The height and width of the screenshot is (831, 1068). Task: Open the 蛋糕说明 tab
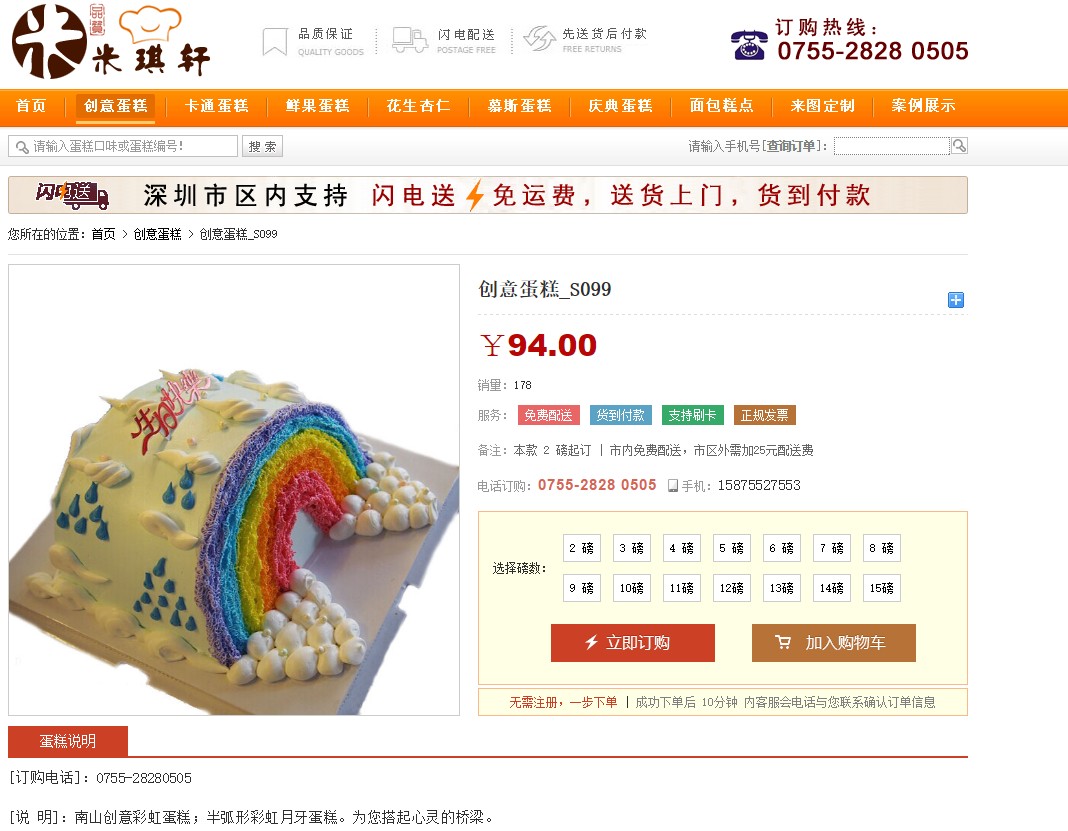tap(67, 741)
